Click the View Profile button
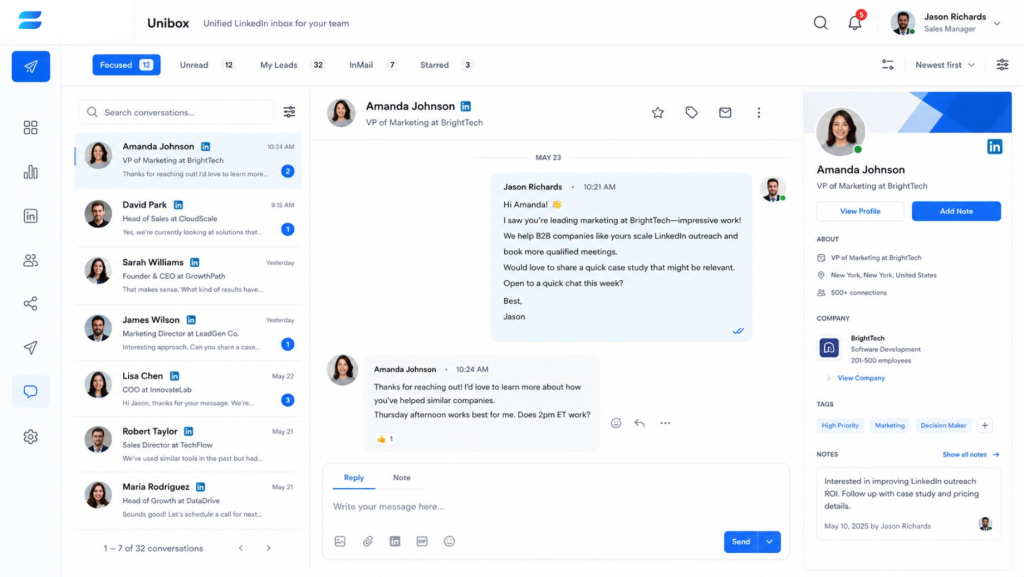1024x577 pixels. [x=860, y=211]
